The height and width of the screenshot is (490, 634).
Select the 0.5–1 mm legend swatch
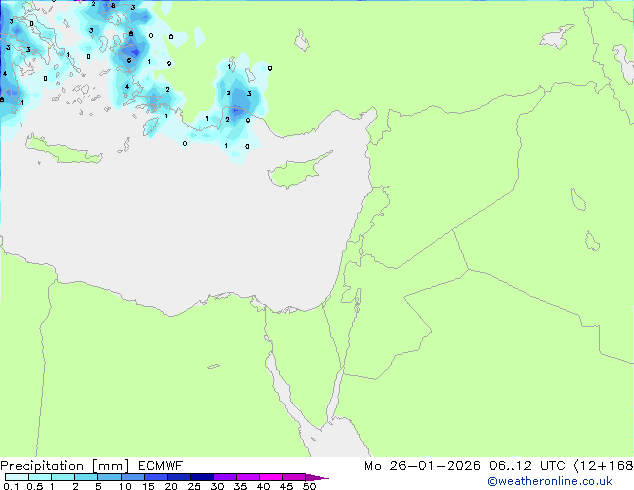pos(40,477)
